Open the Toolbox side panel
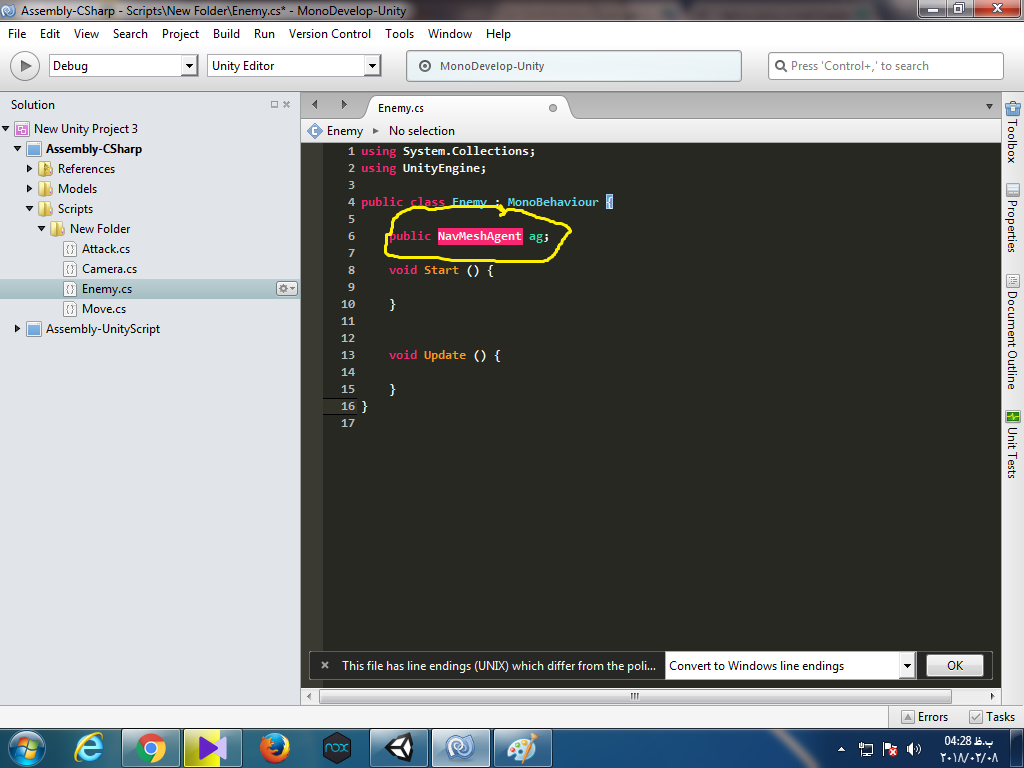Screen dimensions: 1024x768 [1012, 132]
